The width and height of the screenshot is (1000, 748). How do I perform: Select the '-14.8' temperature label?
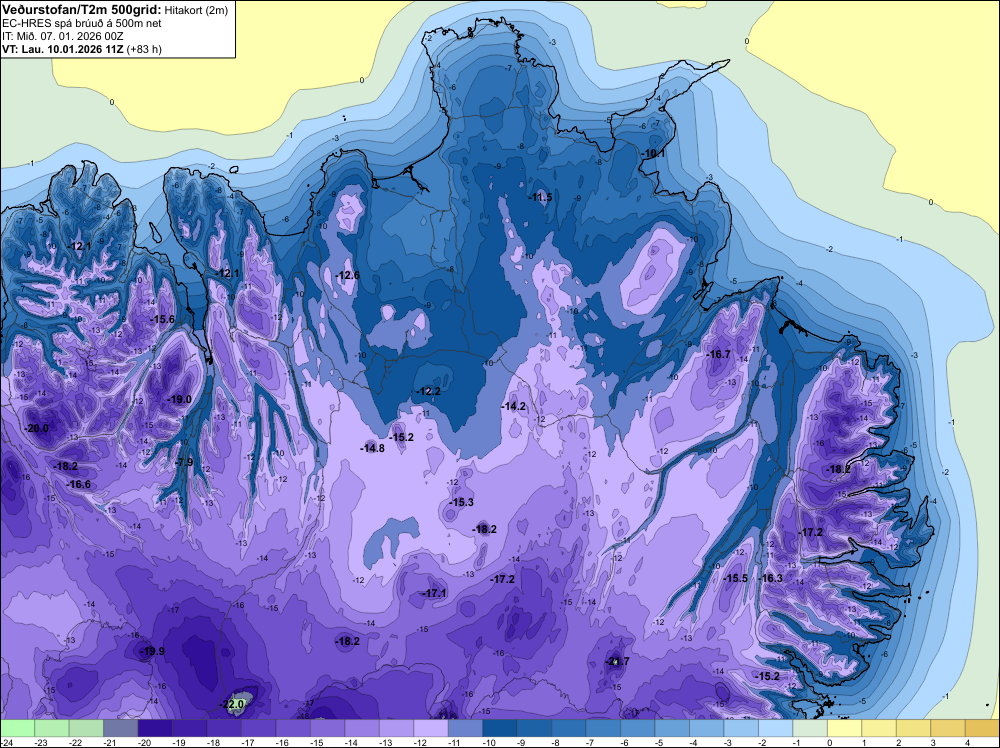pyautogui.click(x=372, y=448)
